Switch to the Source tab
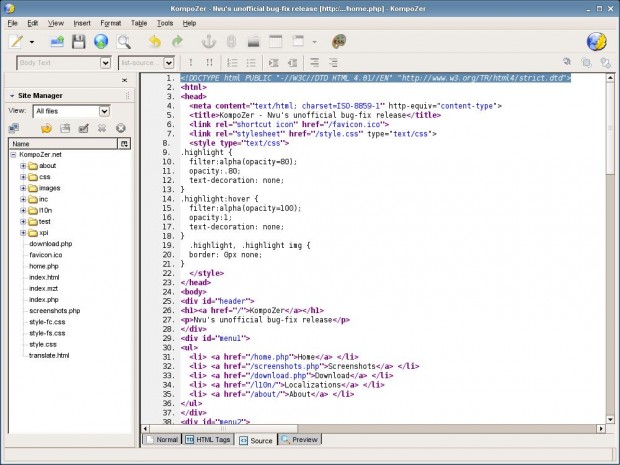This screenshot has width=620, height=465. coord(256,440)
